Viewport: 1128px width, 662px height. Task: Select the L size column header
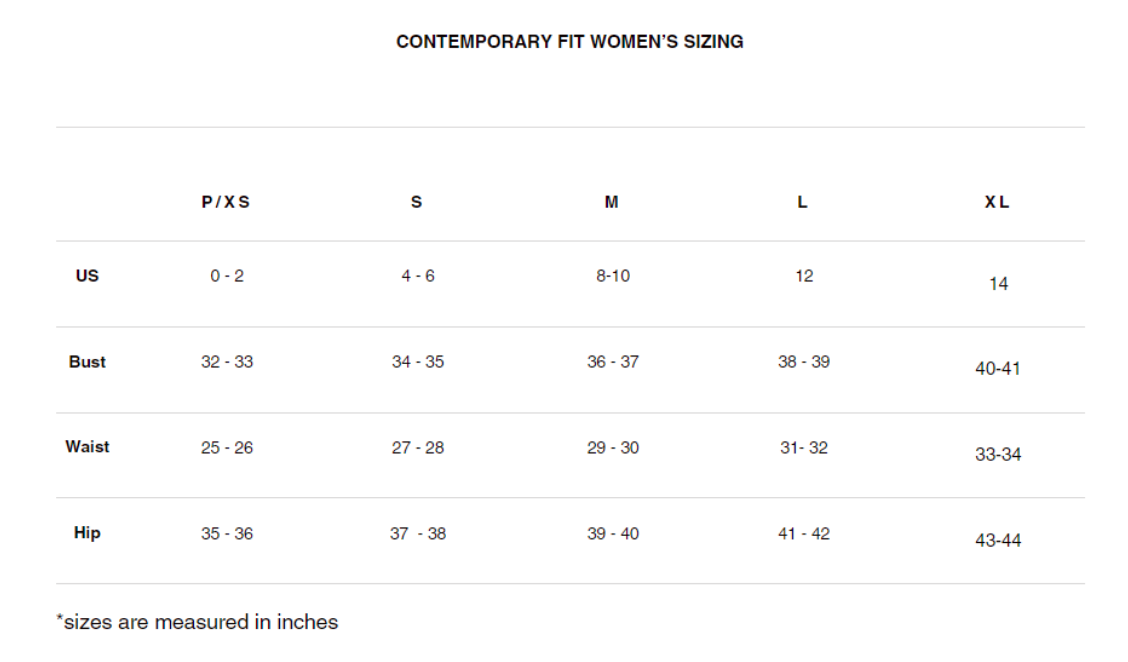coord(802,202)
